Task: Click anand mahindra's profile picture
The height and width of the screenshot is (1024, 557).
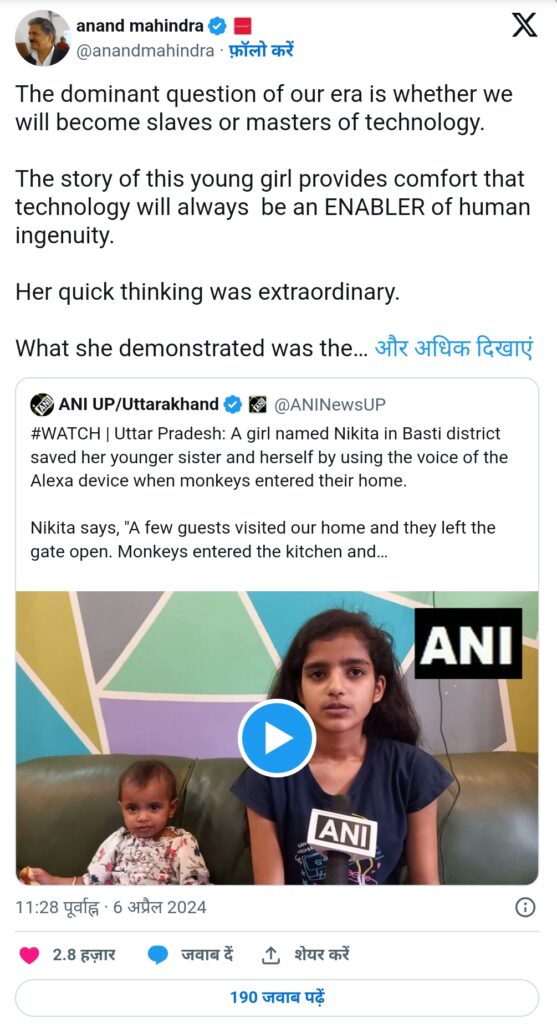Action: point(42,39)
